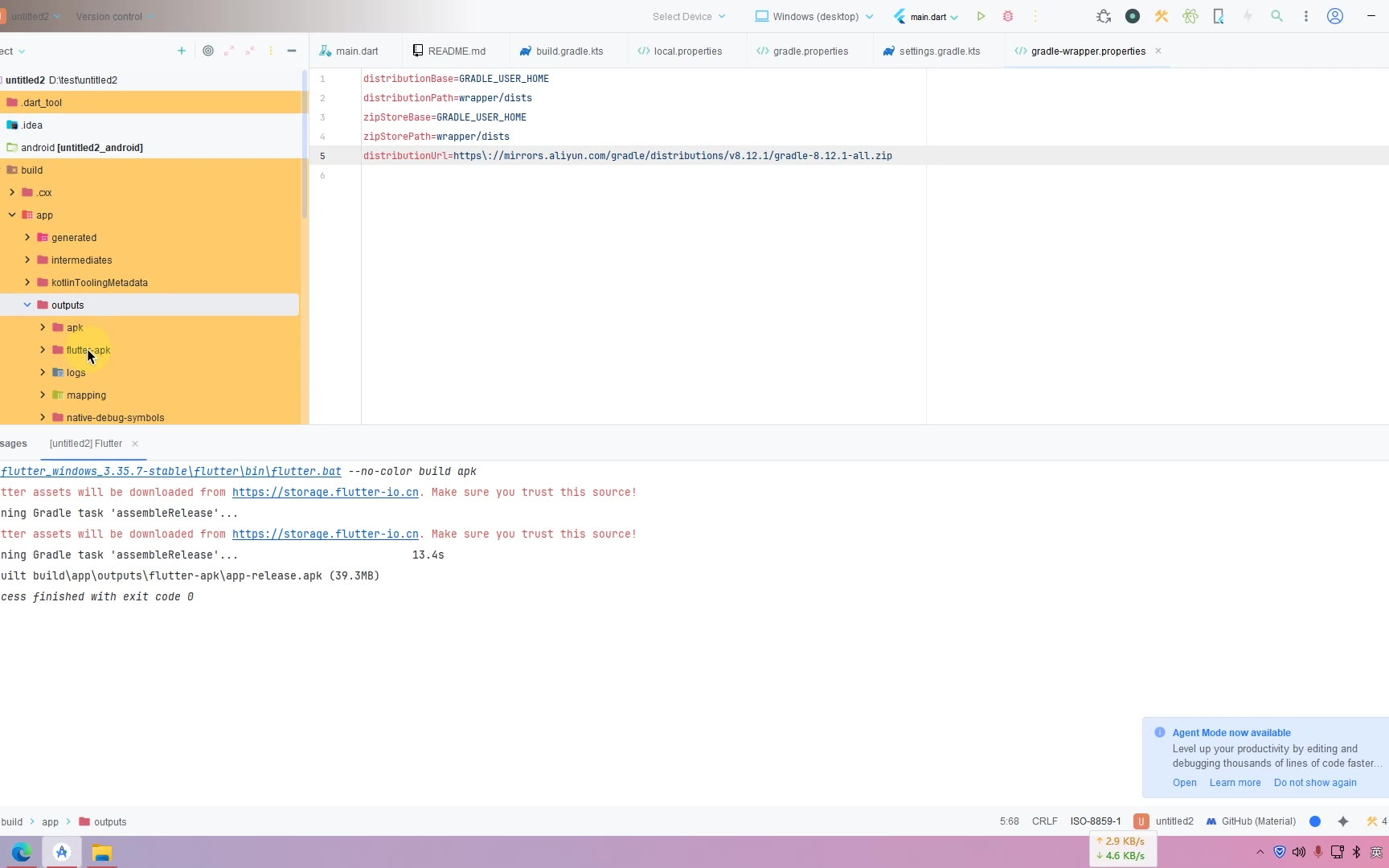Screen dimensions: 1389x868
Task: Click the green Run button
Action: point(981,16)
